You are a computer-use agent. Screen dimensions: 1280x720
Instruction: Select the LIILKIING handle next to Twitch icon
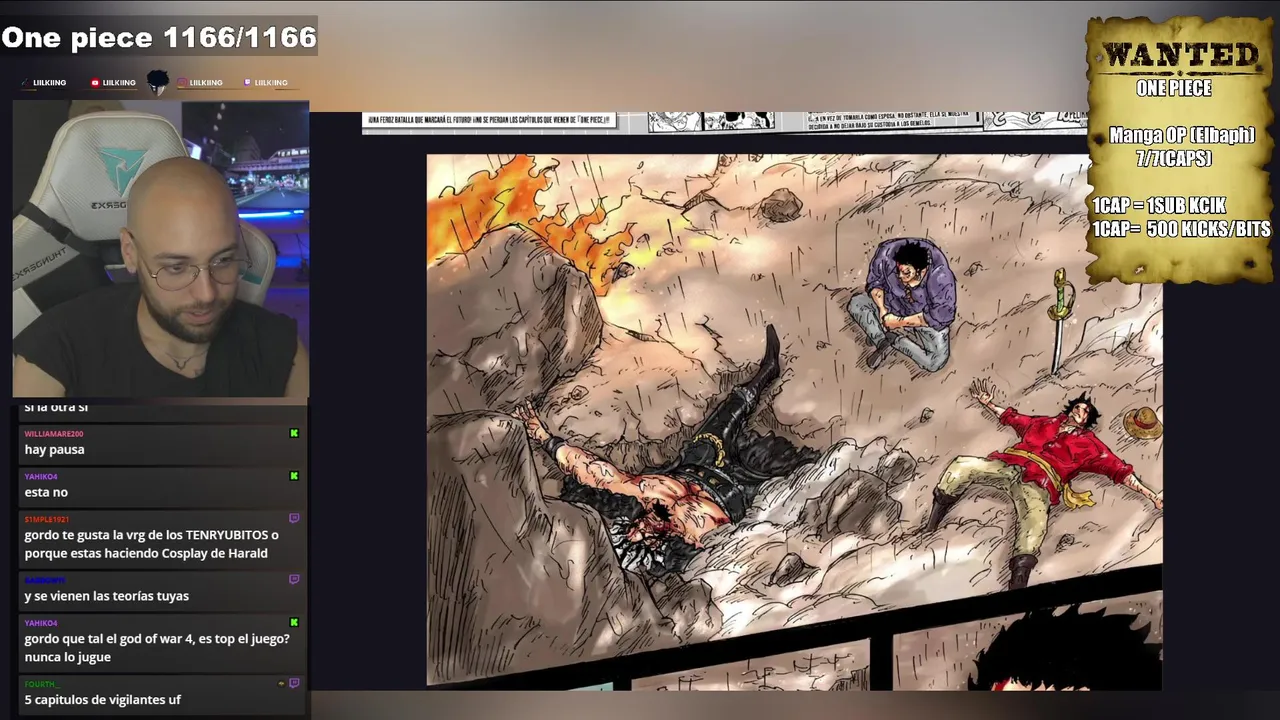coord(271,83)
